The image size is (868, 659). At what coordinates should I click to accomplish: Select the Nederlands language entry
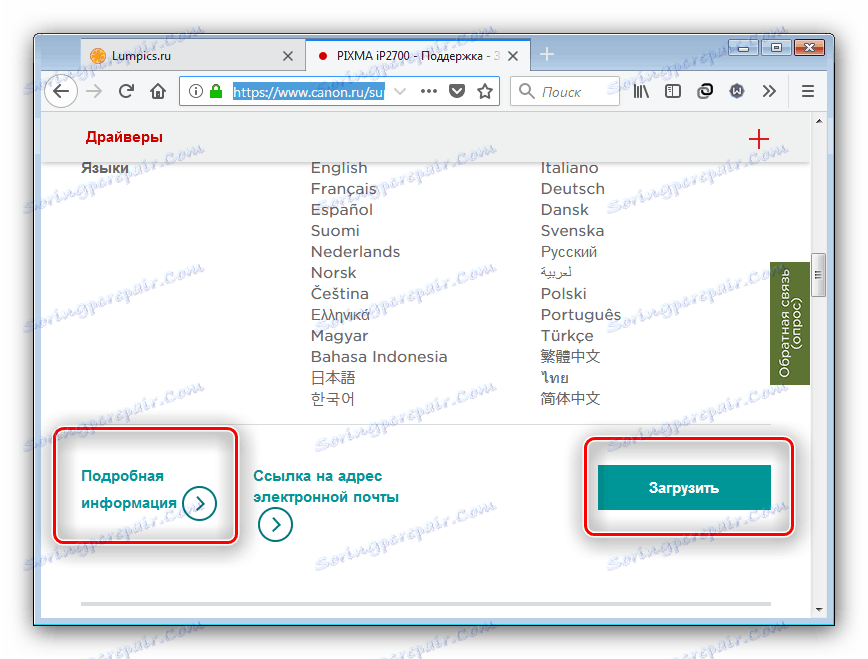tap(355, 252)
